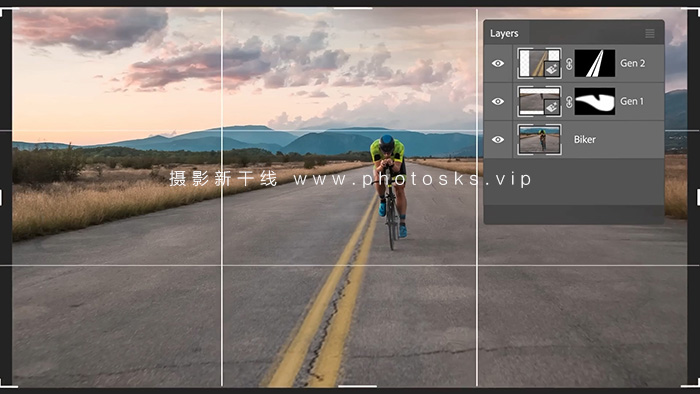Click the generative badge on Gen 2 thumbnail
This screenshot has width=700, height=394.
click(x=552, y=69)
